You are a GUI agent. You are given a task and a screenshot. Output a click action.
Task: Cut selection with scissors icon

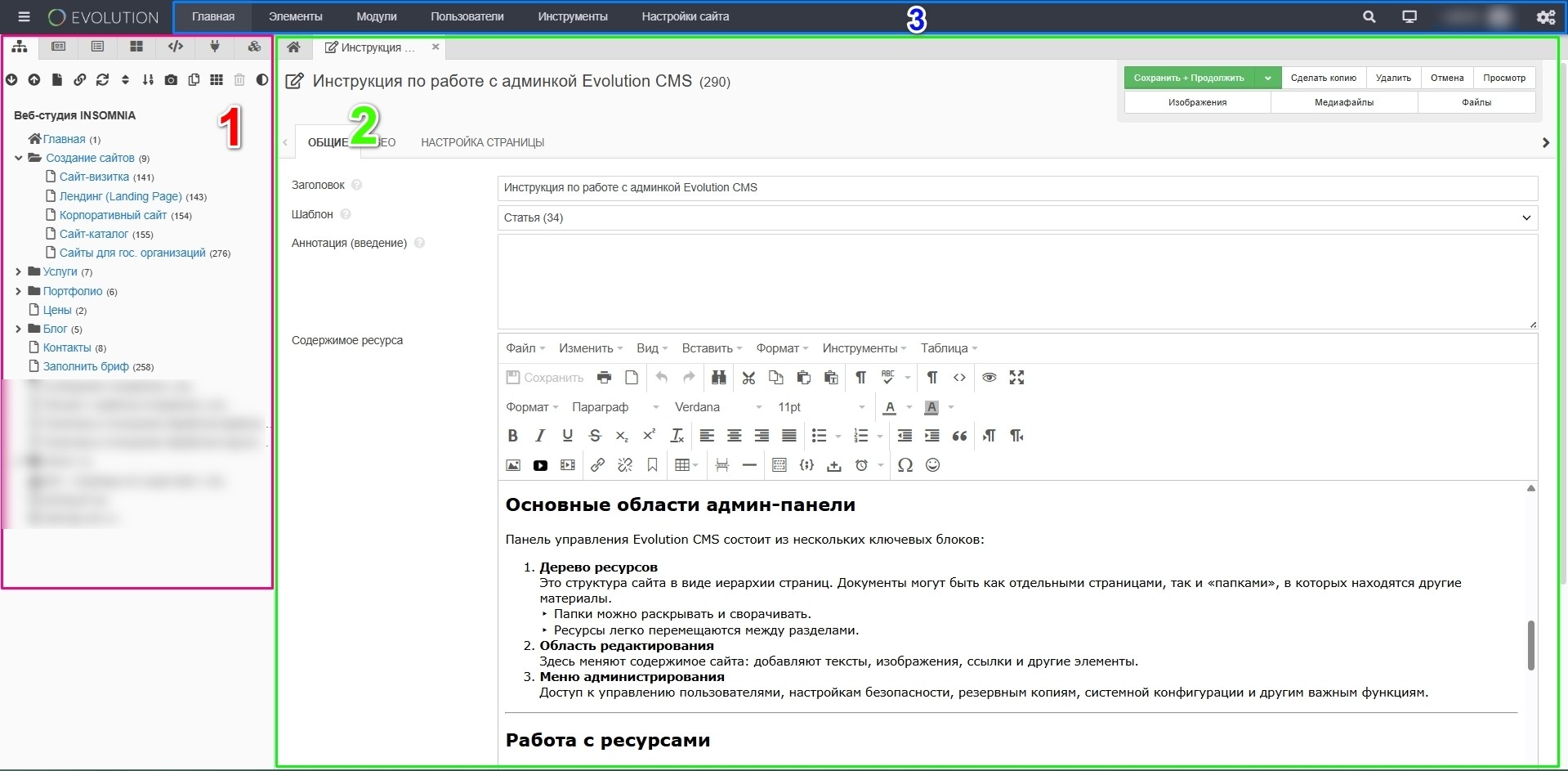pyautogui.click(x=748, y=378)
